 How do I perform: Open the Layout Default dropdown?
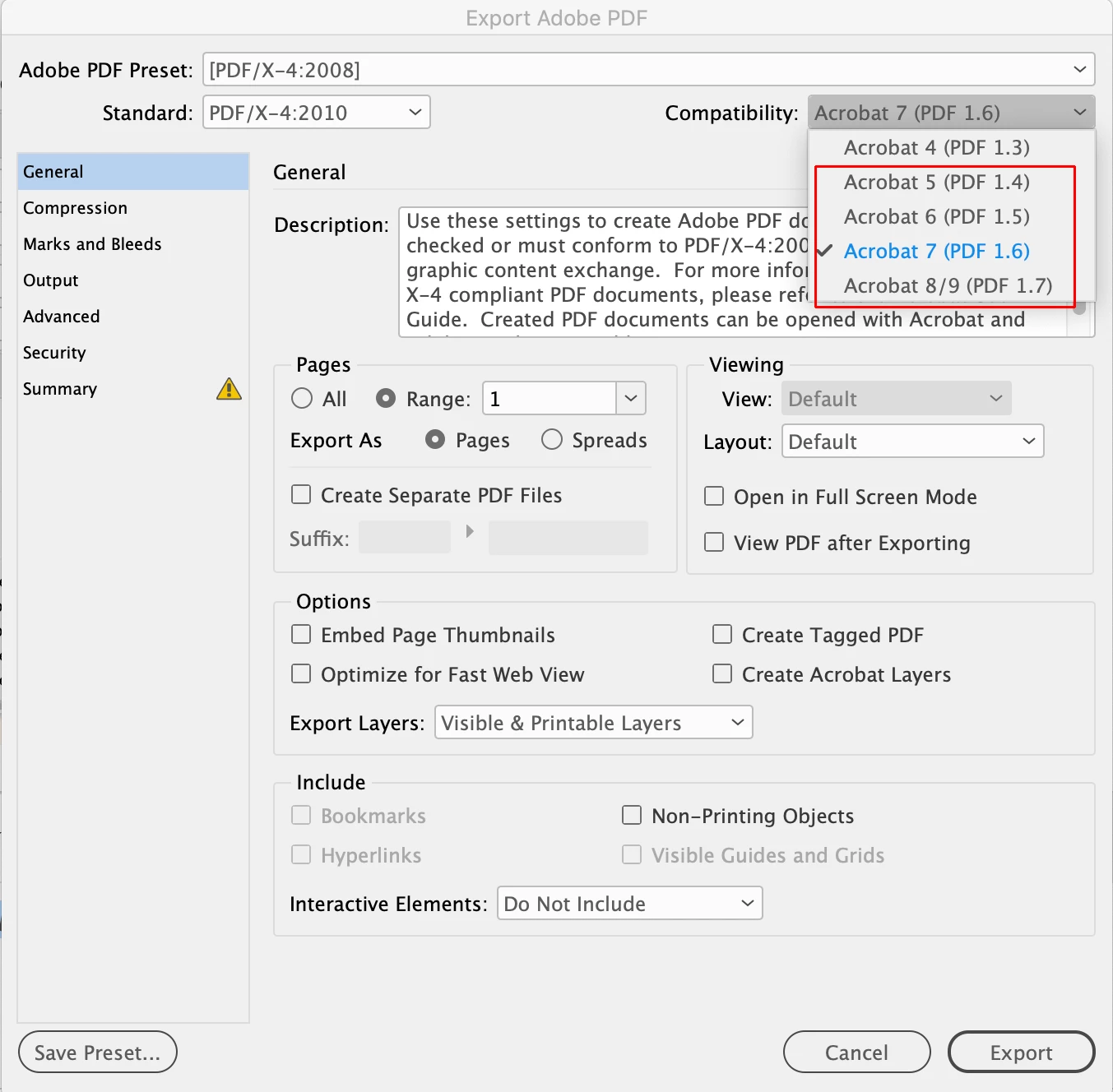coord(913,441)
